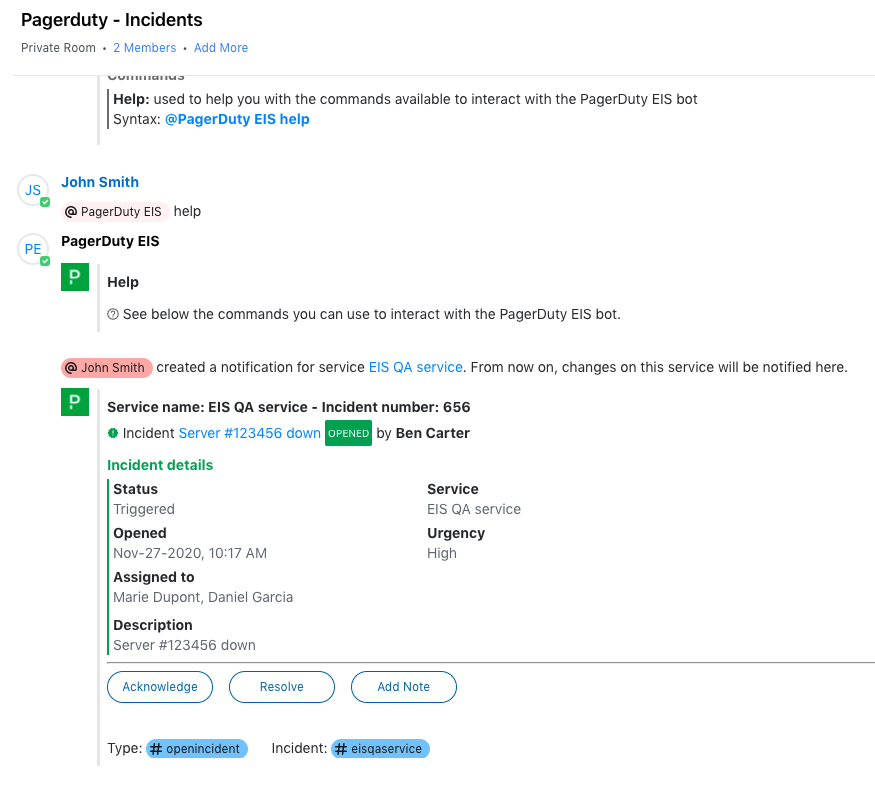
Task: Open the 2 Members list
Action: point(145,48)
